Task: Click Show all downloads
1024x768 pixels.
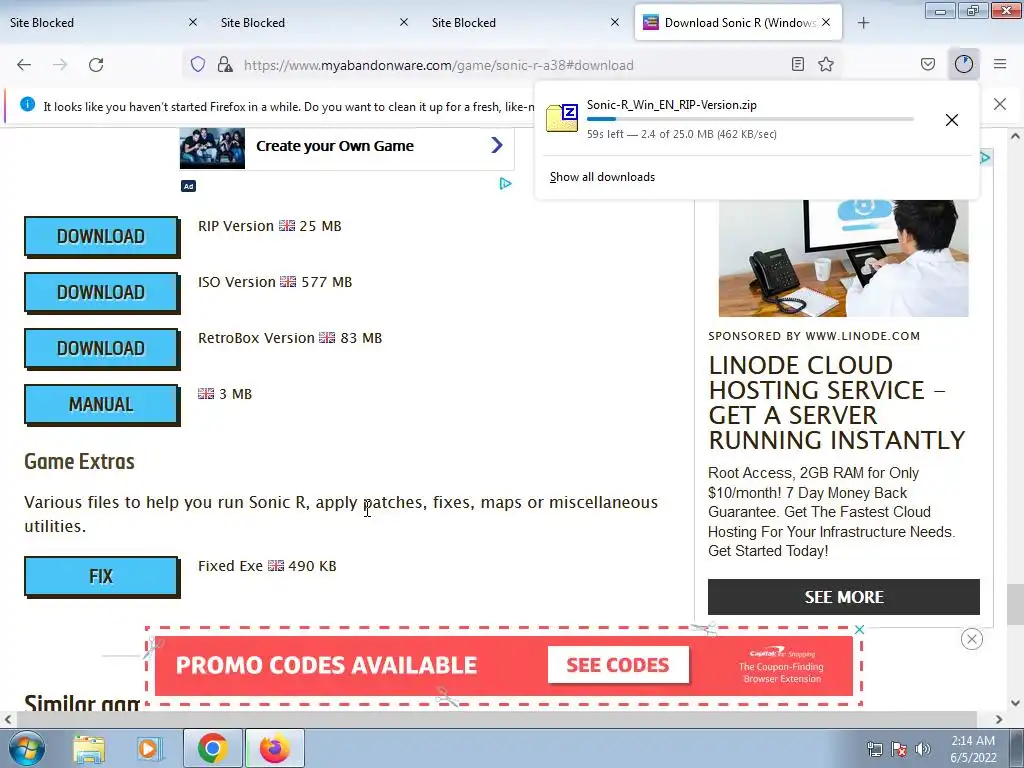Action: click(602, 177)
